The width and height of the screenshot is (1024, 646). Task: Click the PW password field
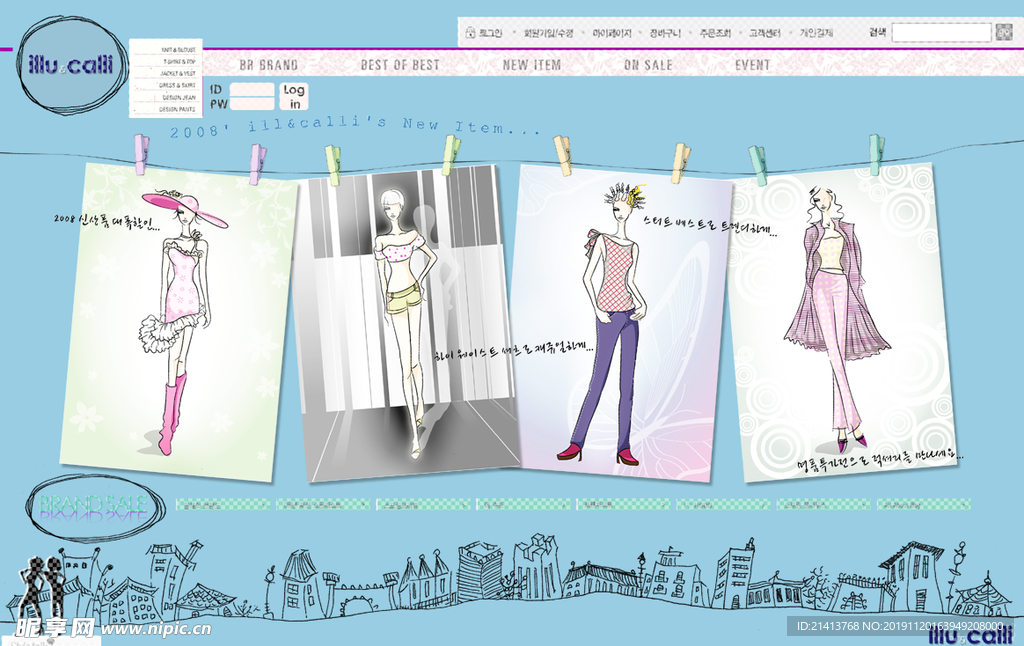click(x=252, y=104)
